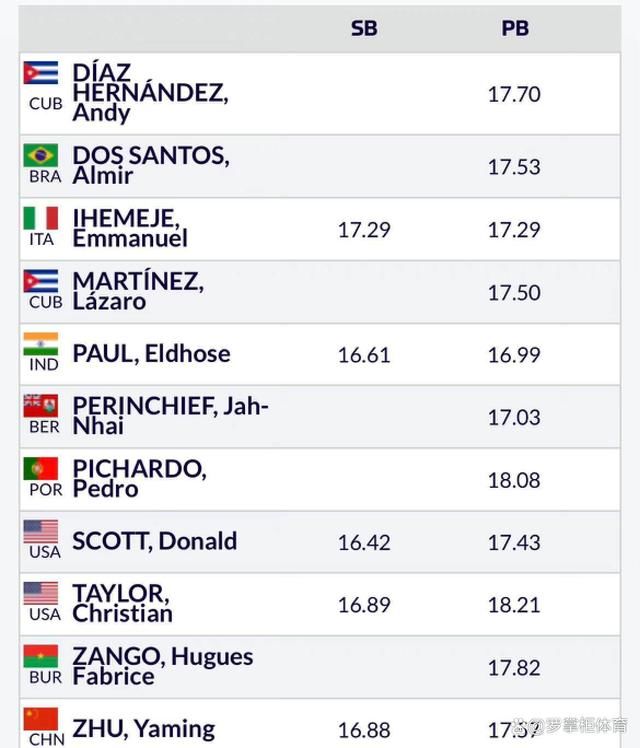Open athlete ZANGO, Hugues Fabrice

coord(163,666)
